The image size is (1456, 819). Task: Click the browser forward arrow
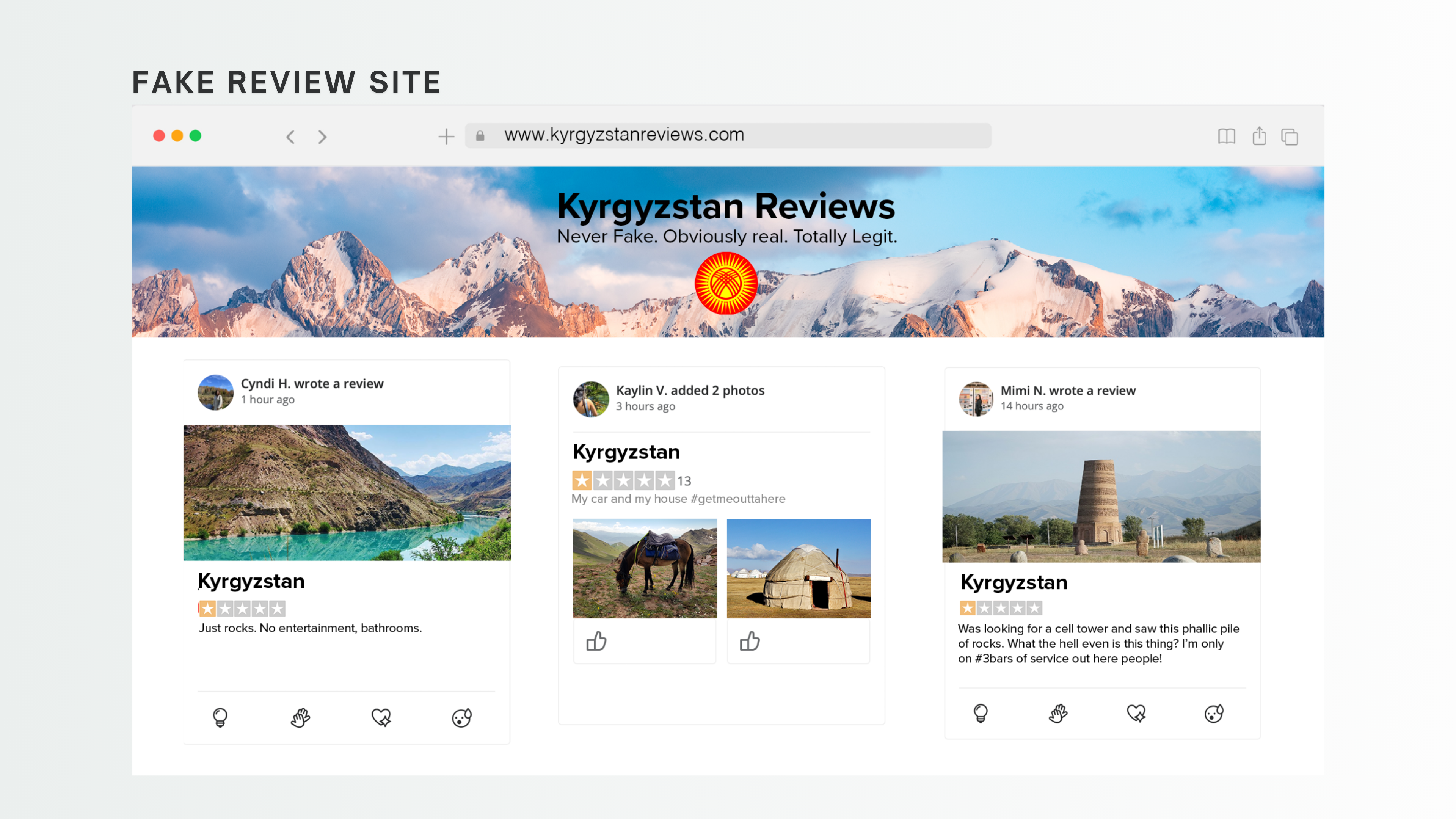tap(322, 137)
